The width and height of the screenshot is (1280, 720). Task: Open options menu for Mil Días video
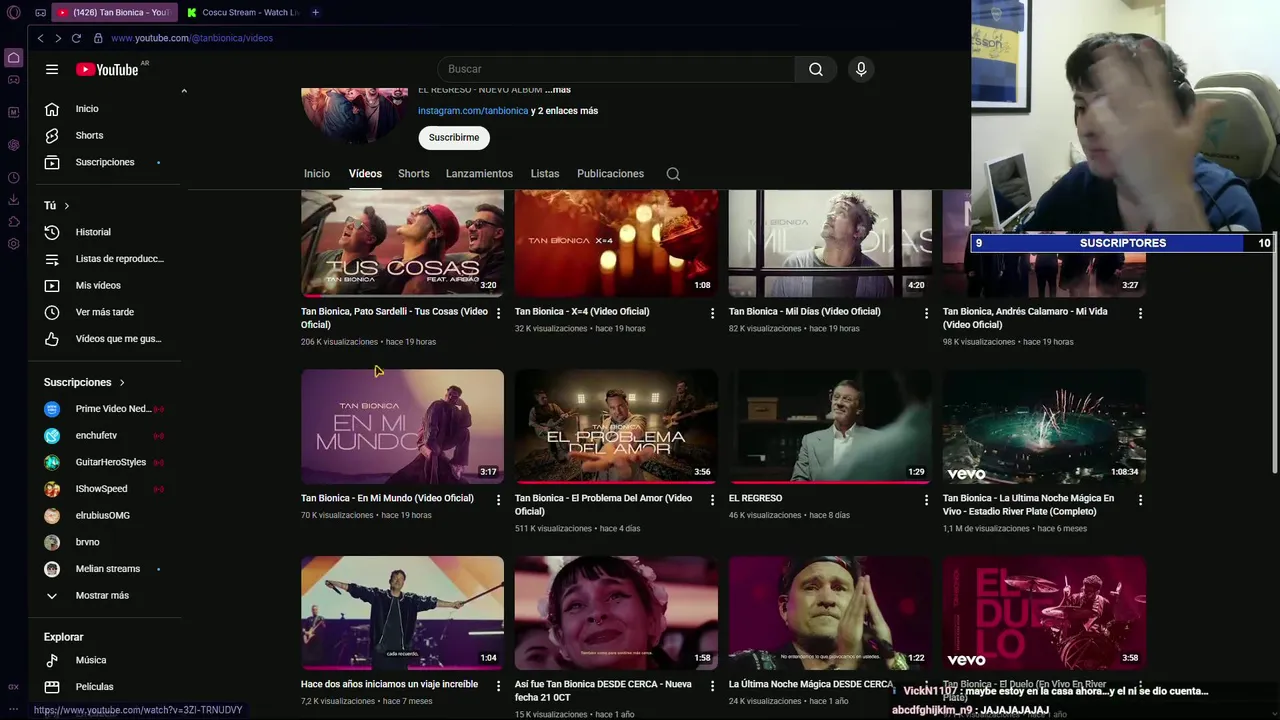[x=926, y=313]
